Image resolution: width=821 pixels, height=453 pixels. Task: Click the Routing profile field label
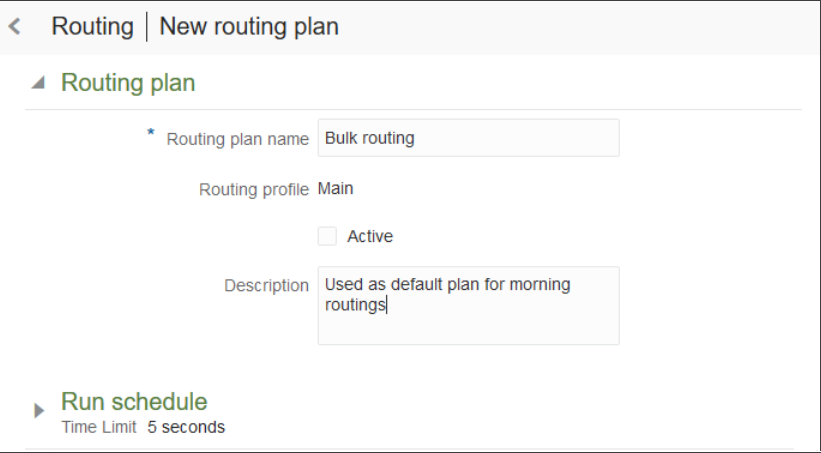[x=254, y=188]
